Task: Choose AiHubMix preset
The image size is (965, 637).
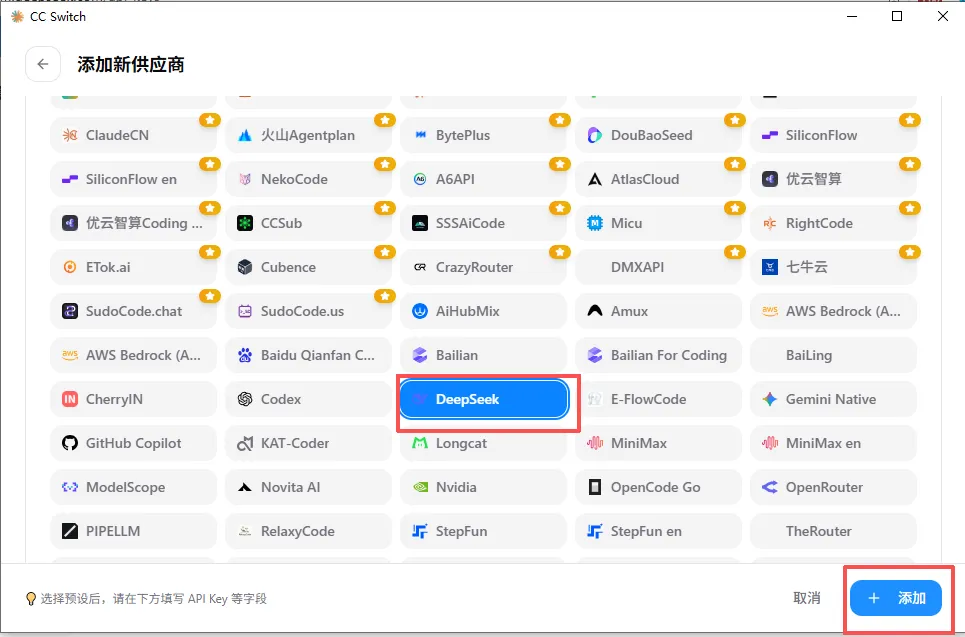Action: tap(483, 311)
